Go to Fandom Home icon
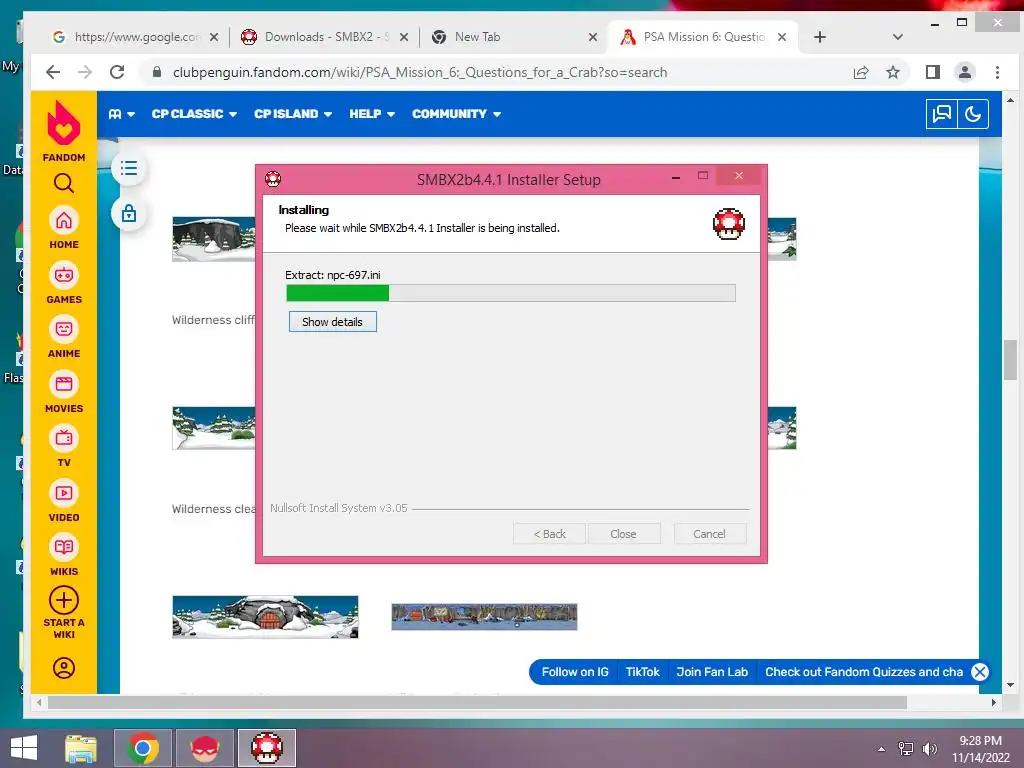Viewport: 1024px width, 768px height. 63,221
